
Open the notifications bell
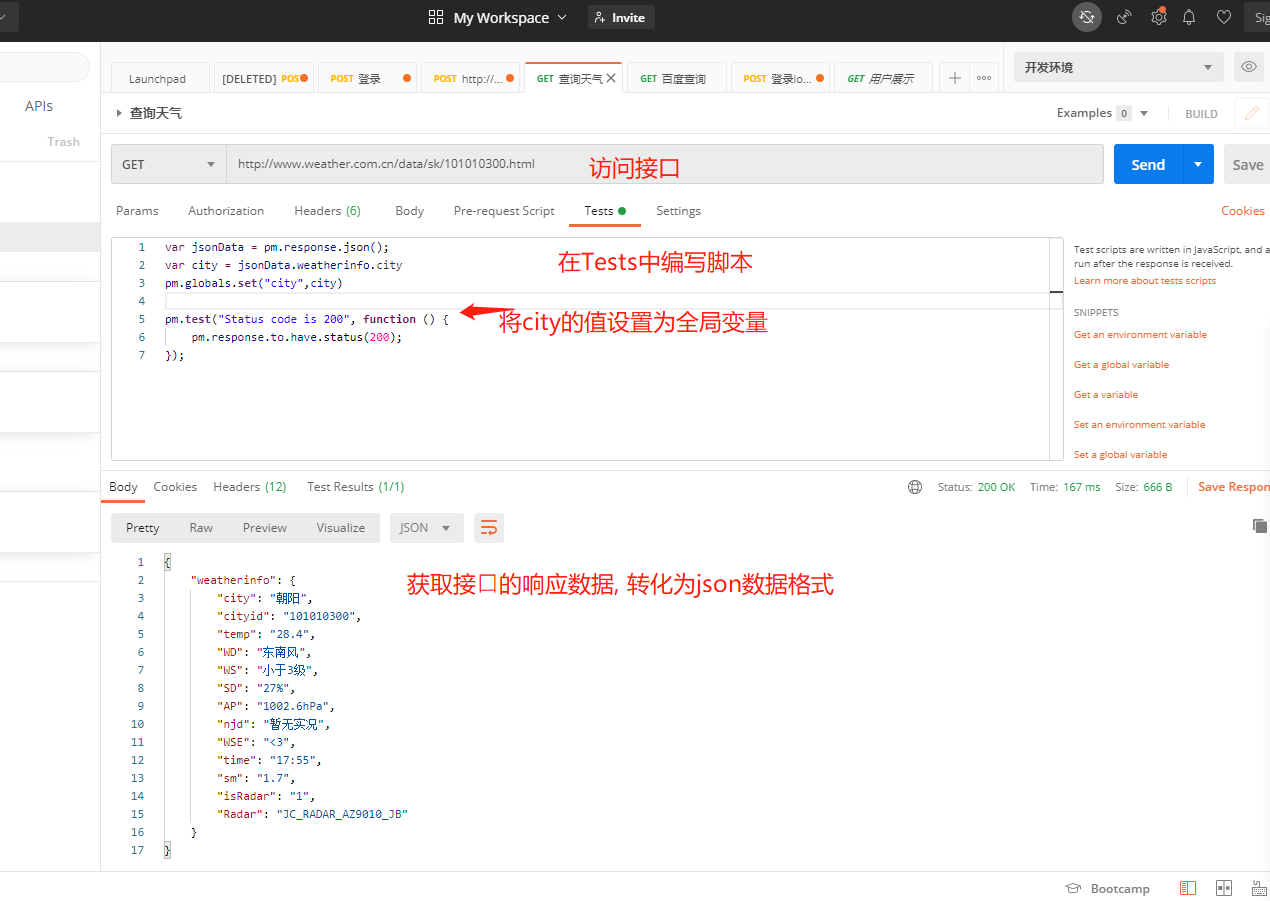pyautogui.click(x=1189, y=17)
